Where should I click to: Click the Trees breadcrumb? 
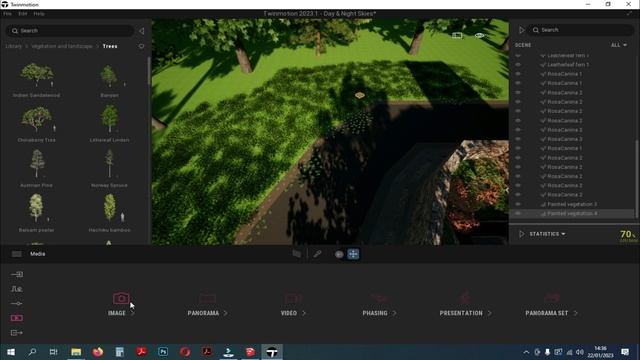click(110, 46)
